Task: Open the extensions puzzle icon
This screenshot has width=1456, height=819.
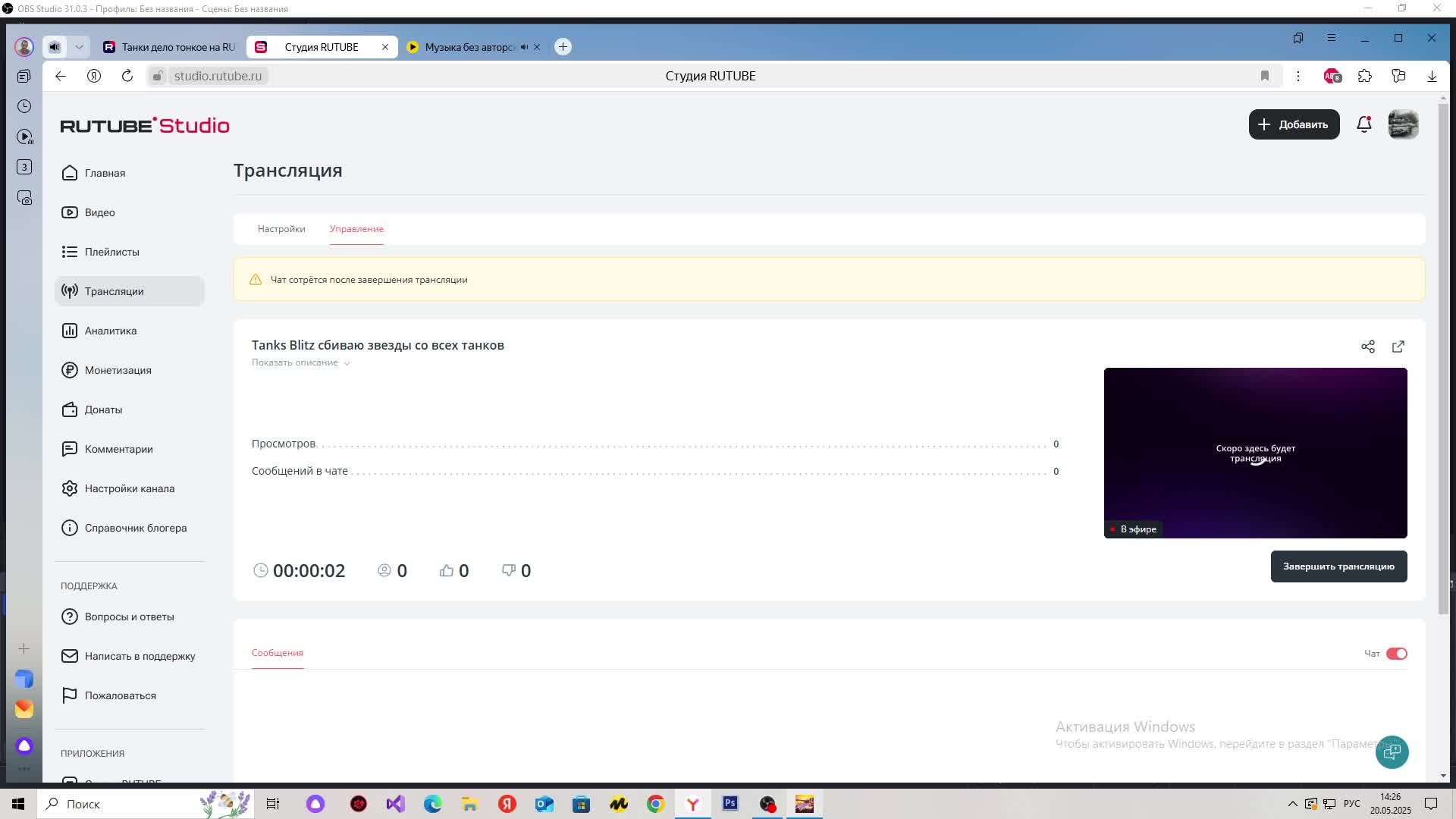Action: tap(1365, 76)
